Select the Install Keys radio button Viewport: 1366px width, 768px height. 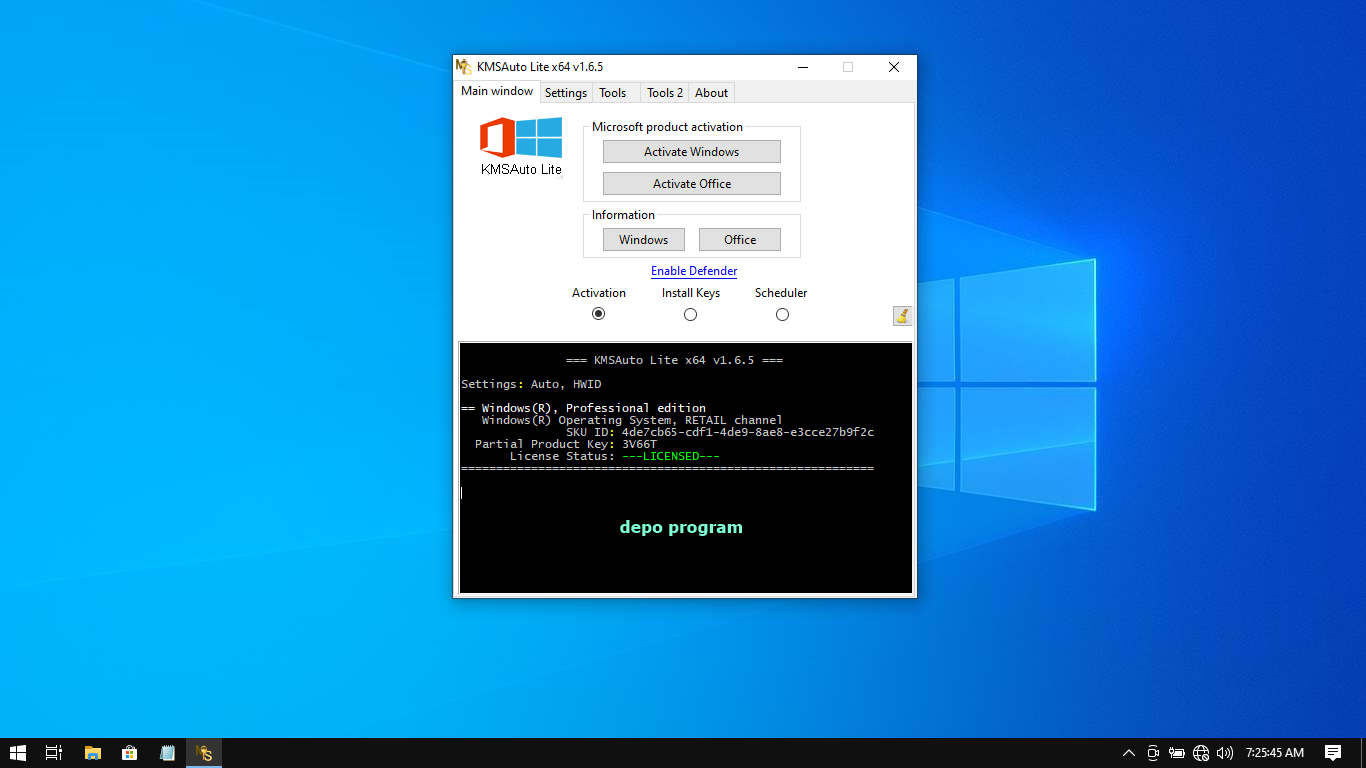690,314
